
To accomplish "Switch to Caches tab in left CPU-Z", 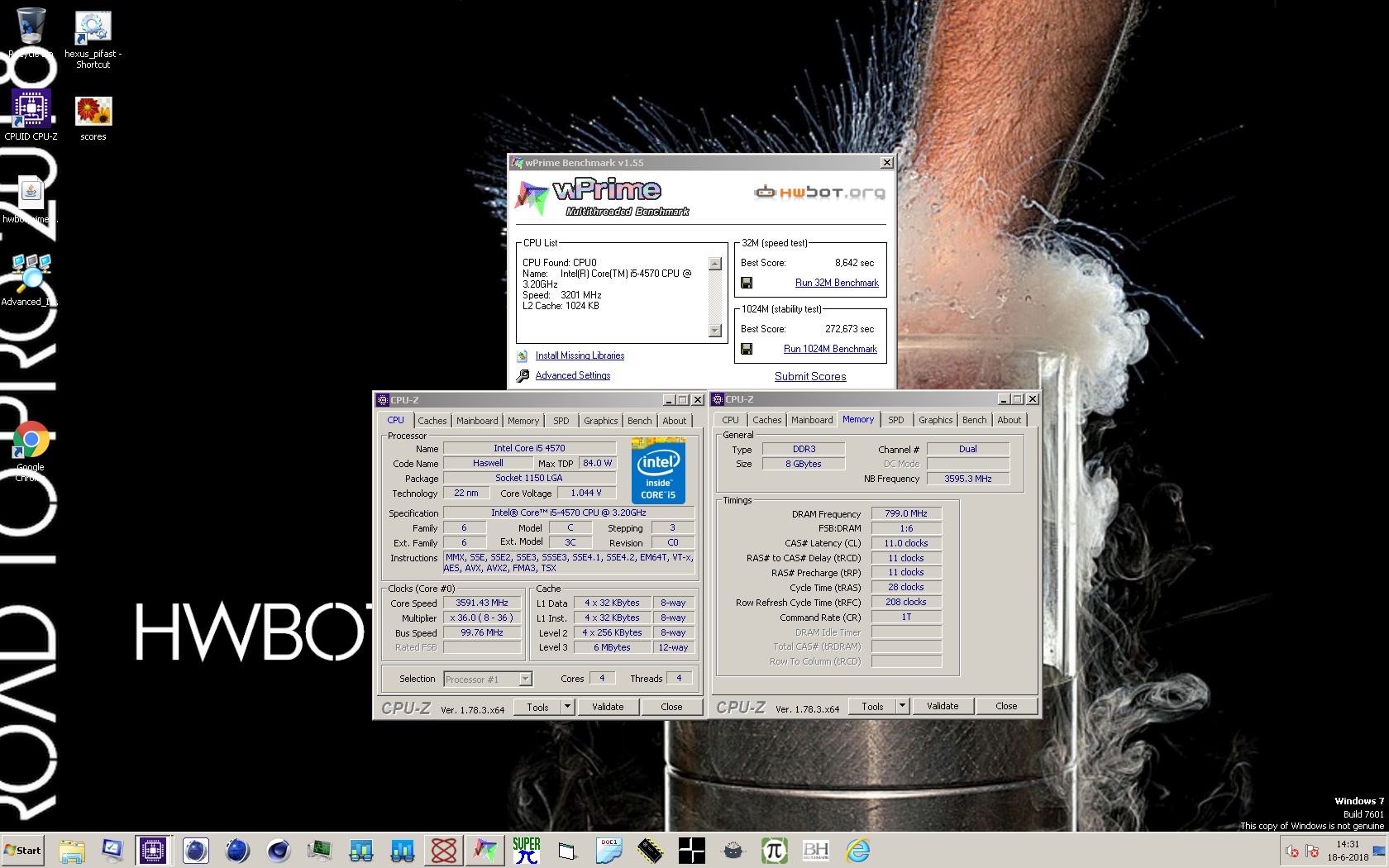I will (432, 421).
